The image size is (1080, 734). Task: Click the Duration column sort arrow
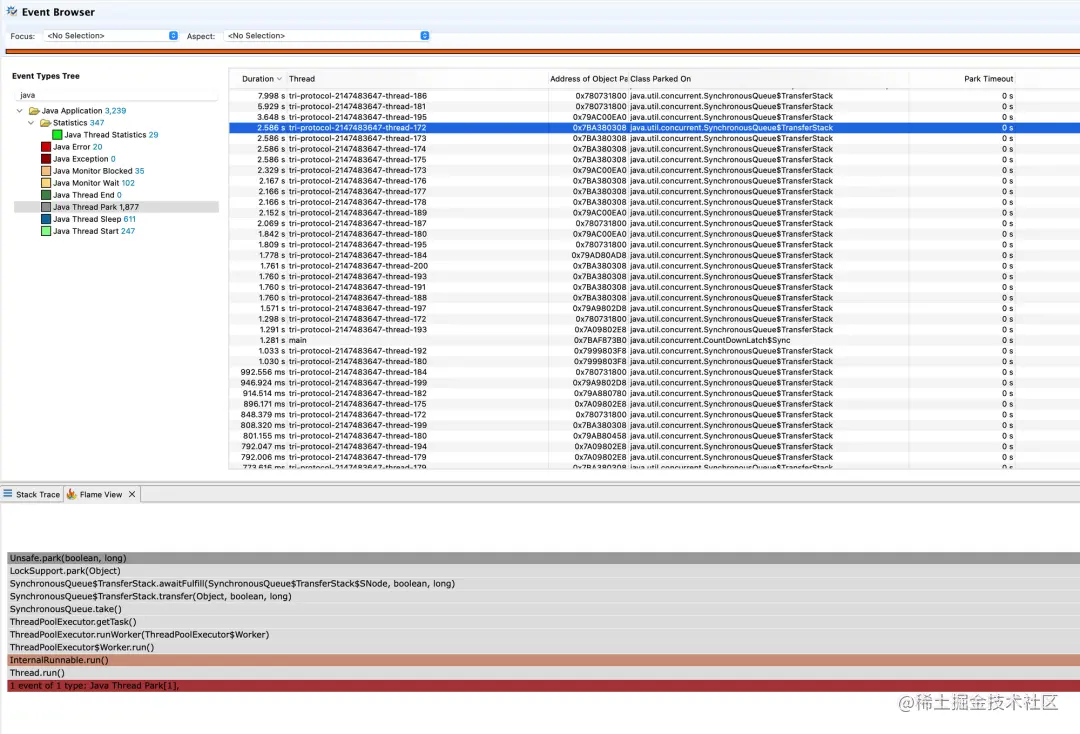279,79
